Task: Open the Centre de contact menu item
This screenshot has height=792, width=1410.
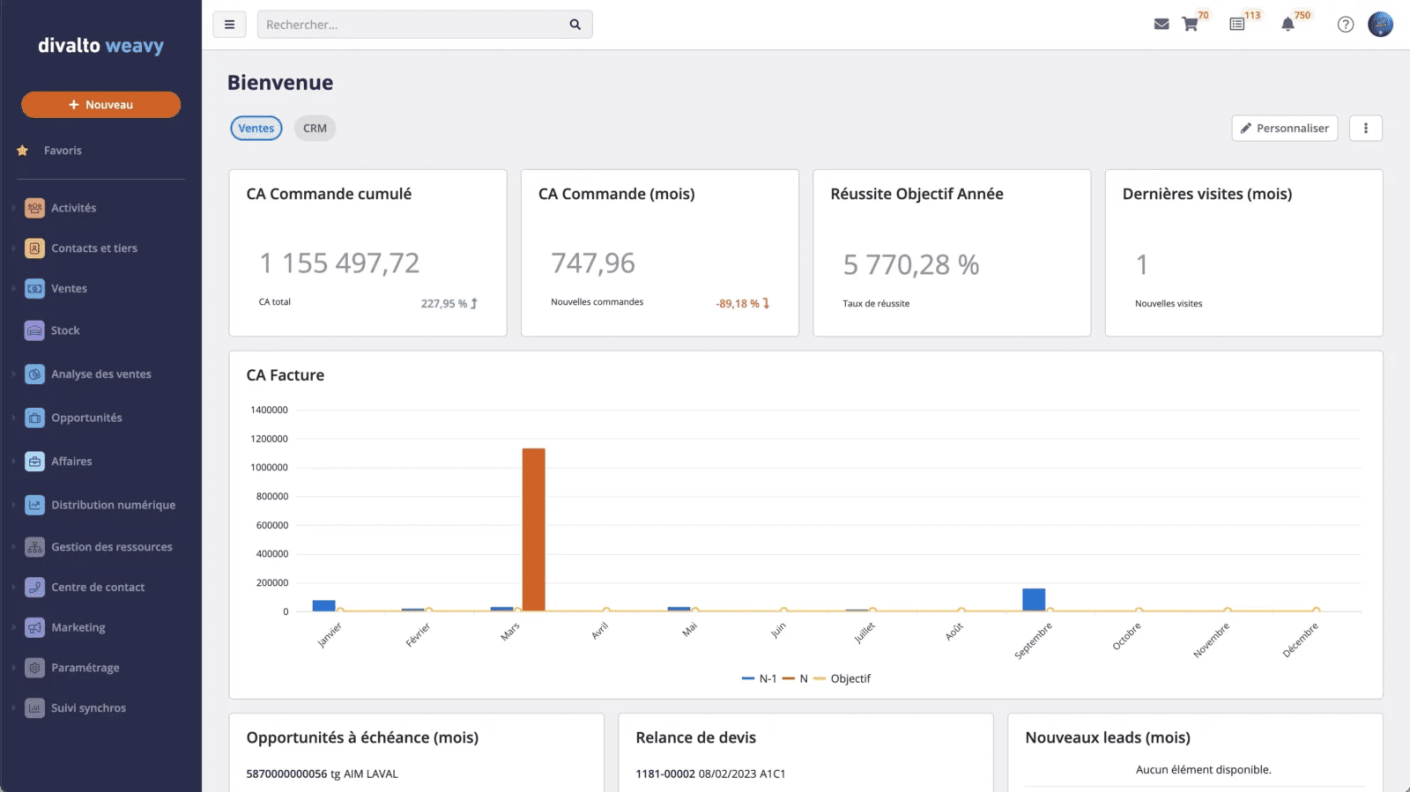Action: pyautogui.click(x=98, y=587)
